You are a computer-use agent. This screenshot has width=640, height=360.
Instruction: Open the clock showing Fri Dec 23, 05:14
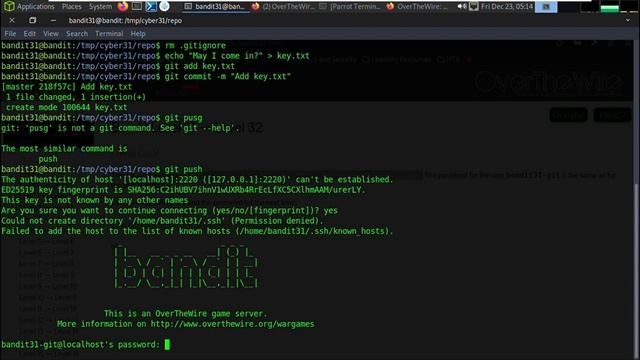pos(507,7)
